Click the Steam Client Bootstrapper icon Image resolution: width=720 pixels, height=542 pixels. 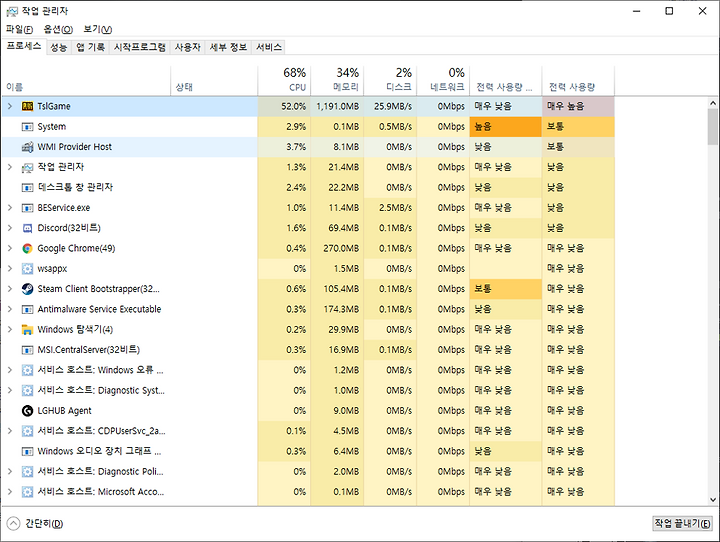[28, 289]
